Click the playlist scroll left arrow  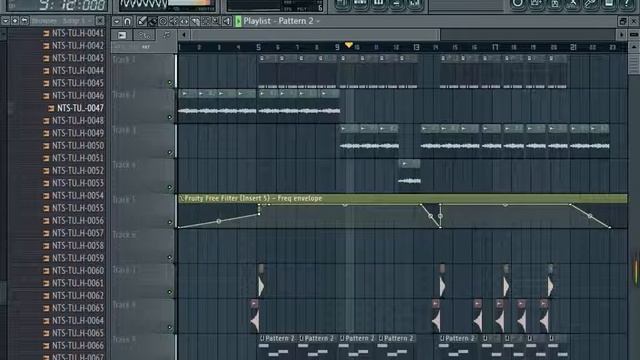point(184,35)
